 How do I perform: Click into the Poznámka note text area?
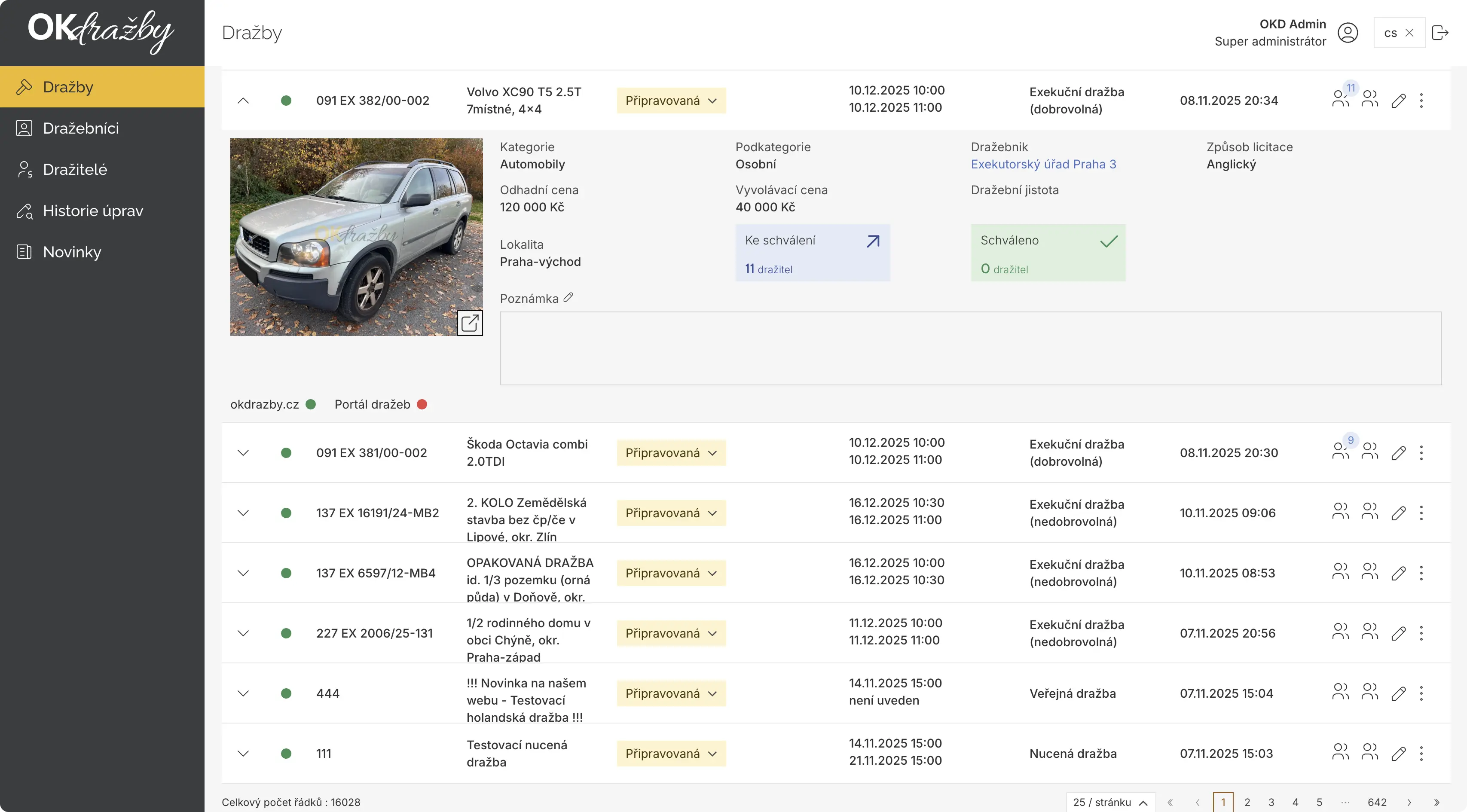pos(971,348)
